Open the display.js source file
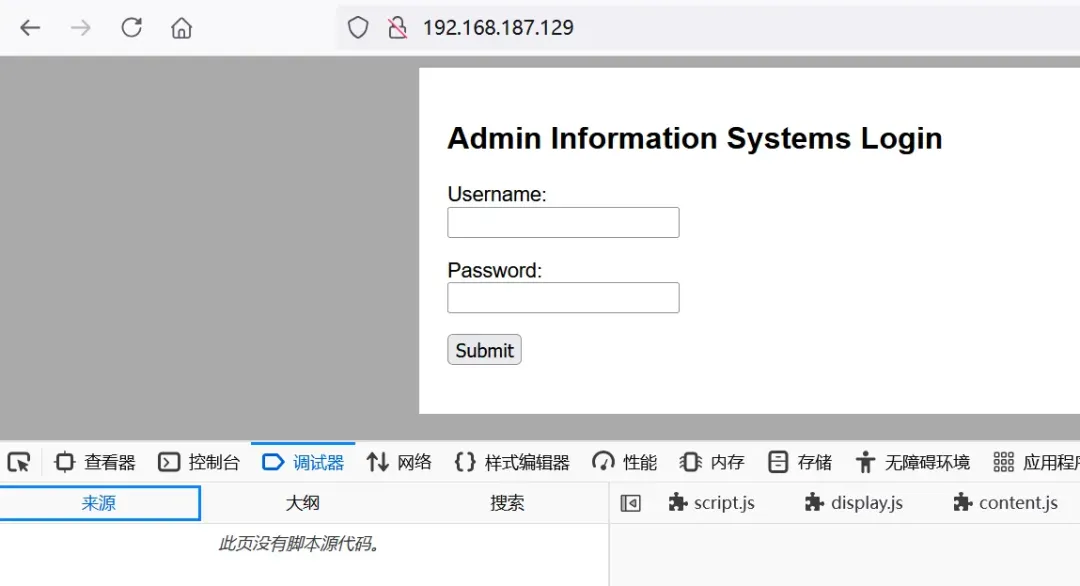 855,503
